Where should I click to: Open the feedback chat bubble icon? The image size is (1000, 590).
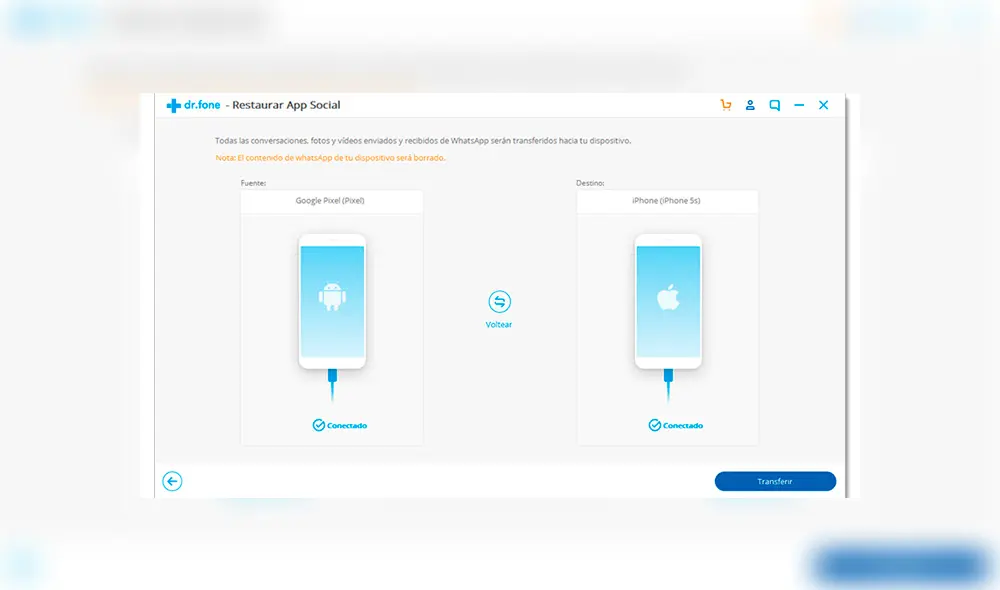tap(774, 105)
